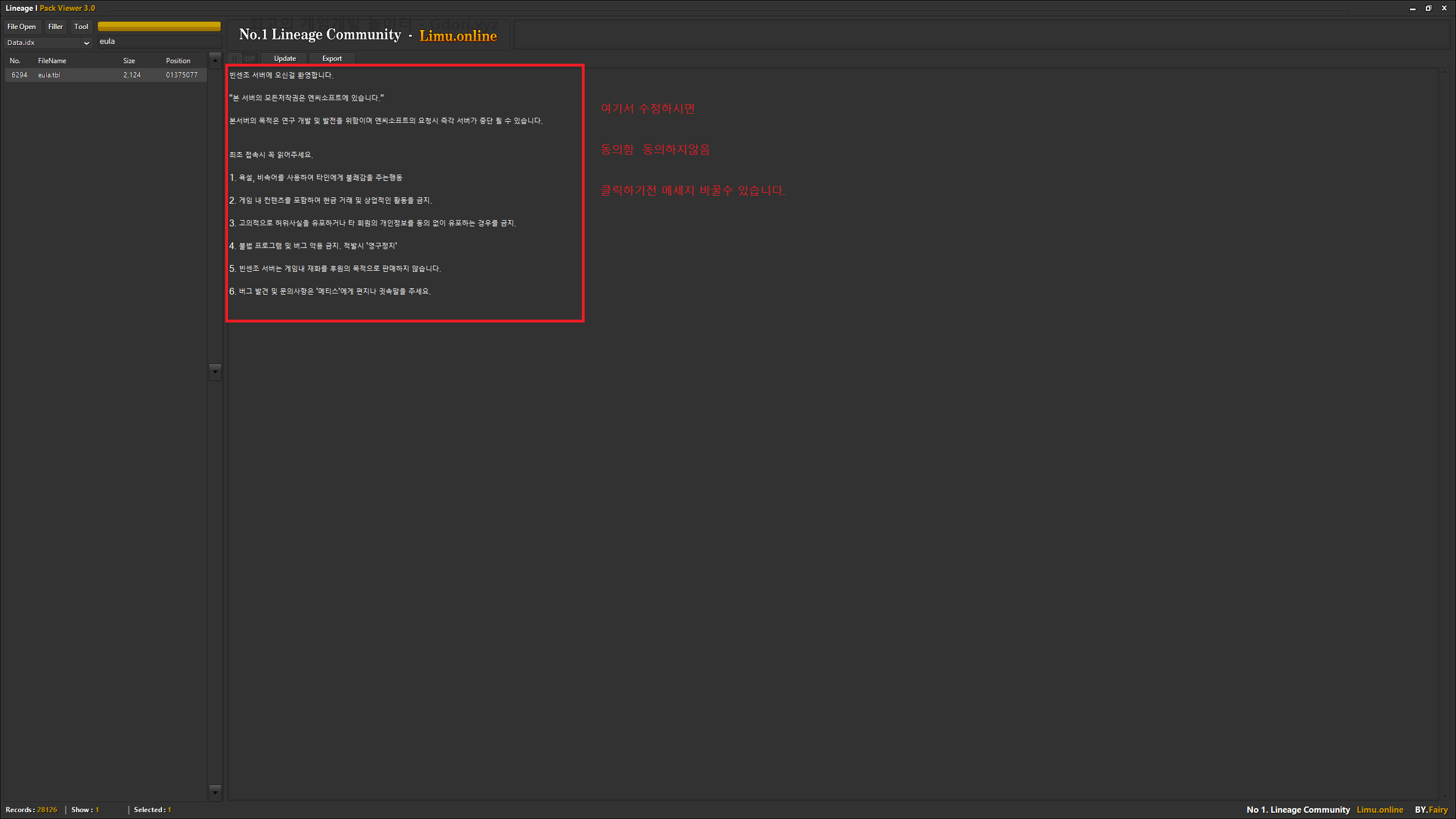1456x819 pixels.
Task: Click the yellow loading progress bar
Action: click(159, 26)
